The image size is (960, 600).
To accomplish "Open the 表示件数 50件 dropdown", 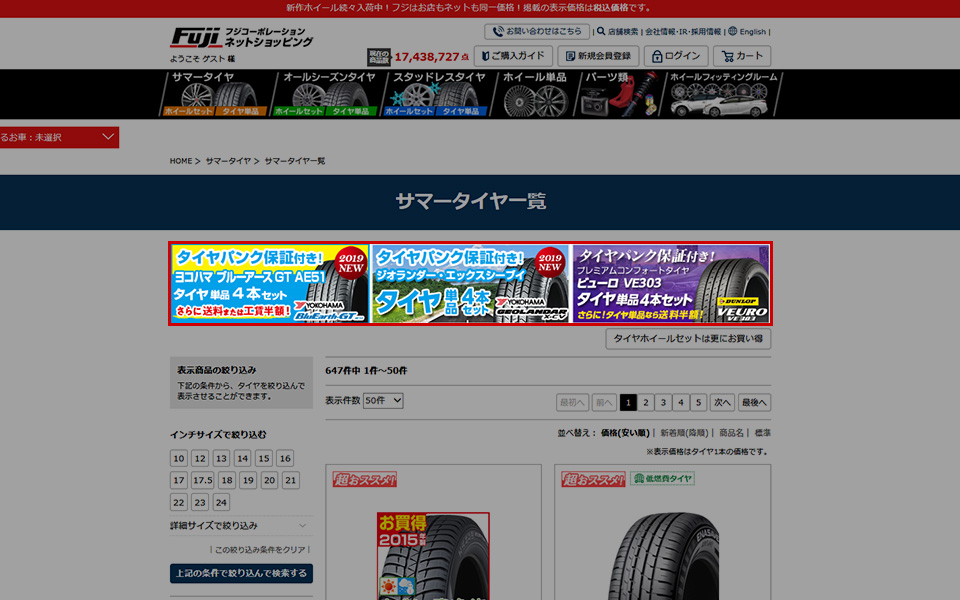I will click(x=383, y=400).
